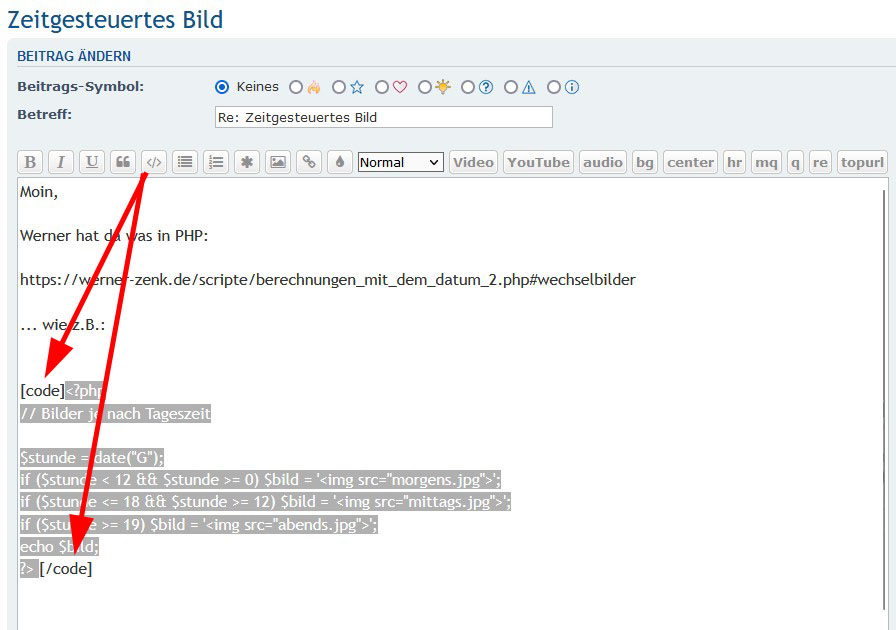The height and width of the screenshot is (630, 896).
Task: Insert an unordered list
Action: [185, 162]
